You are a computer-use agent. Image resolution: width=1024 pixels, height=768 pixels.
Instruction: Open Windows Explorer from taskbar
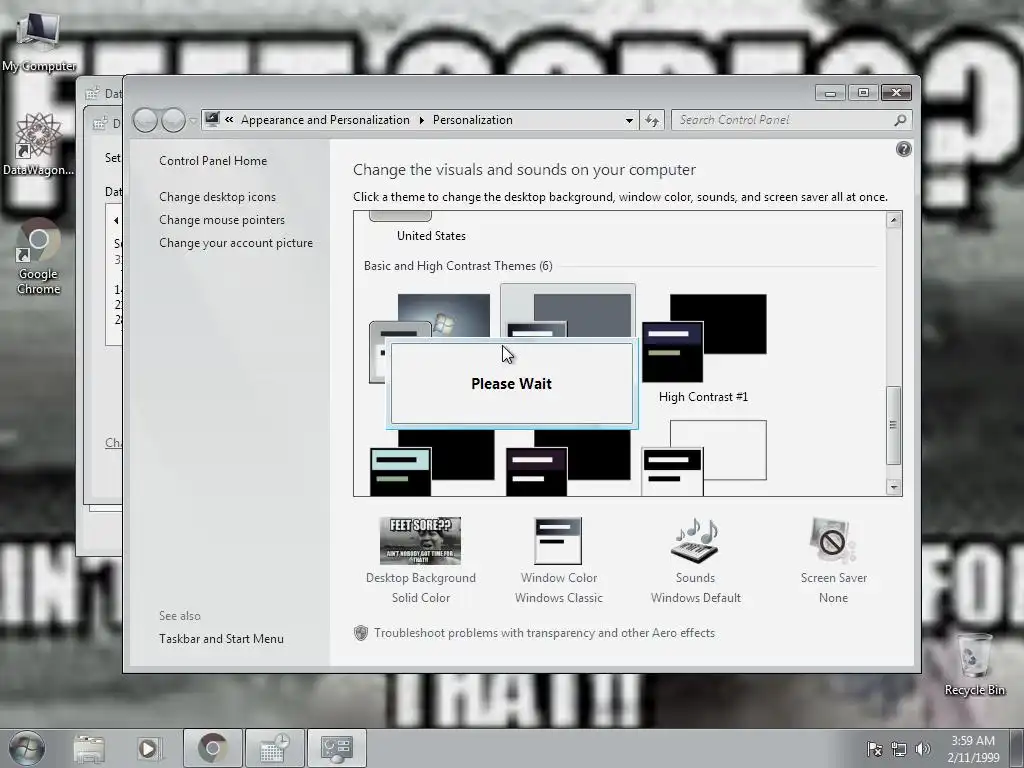(x=89, y=748)
